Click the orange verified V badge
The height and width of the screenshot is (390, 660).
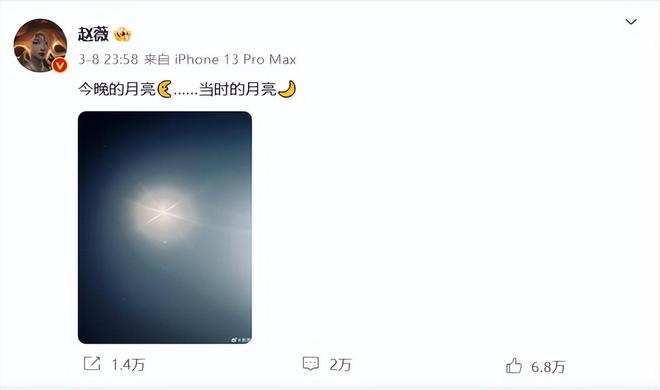click(x=60, y=65)
